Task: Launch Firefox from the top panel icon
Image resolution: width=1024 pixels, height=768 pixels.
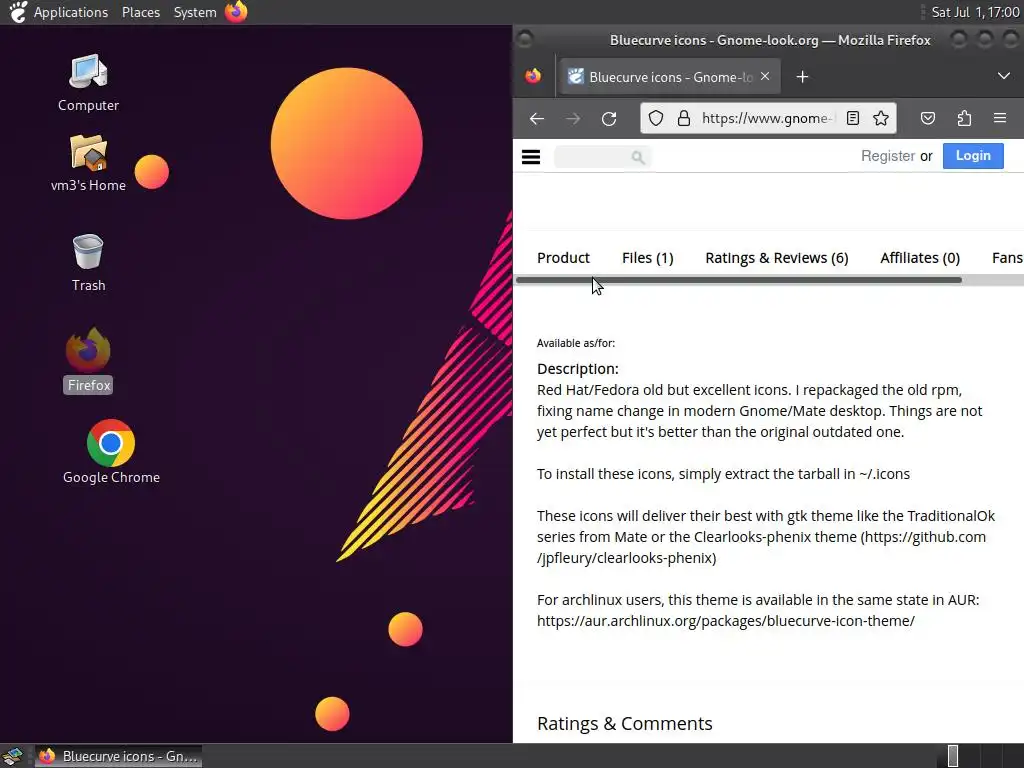Action: 236,12
